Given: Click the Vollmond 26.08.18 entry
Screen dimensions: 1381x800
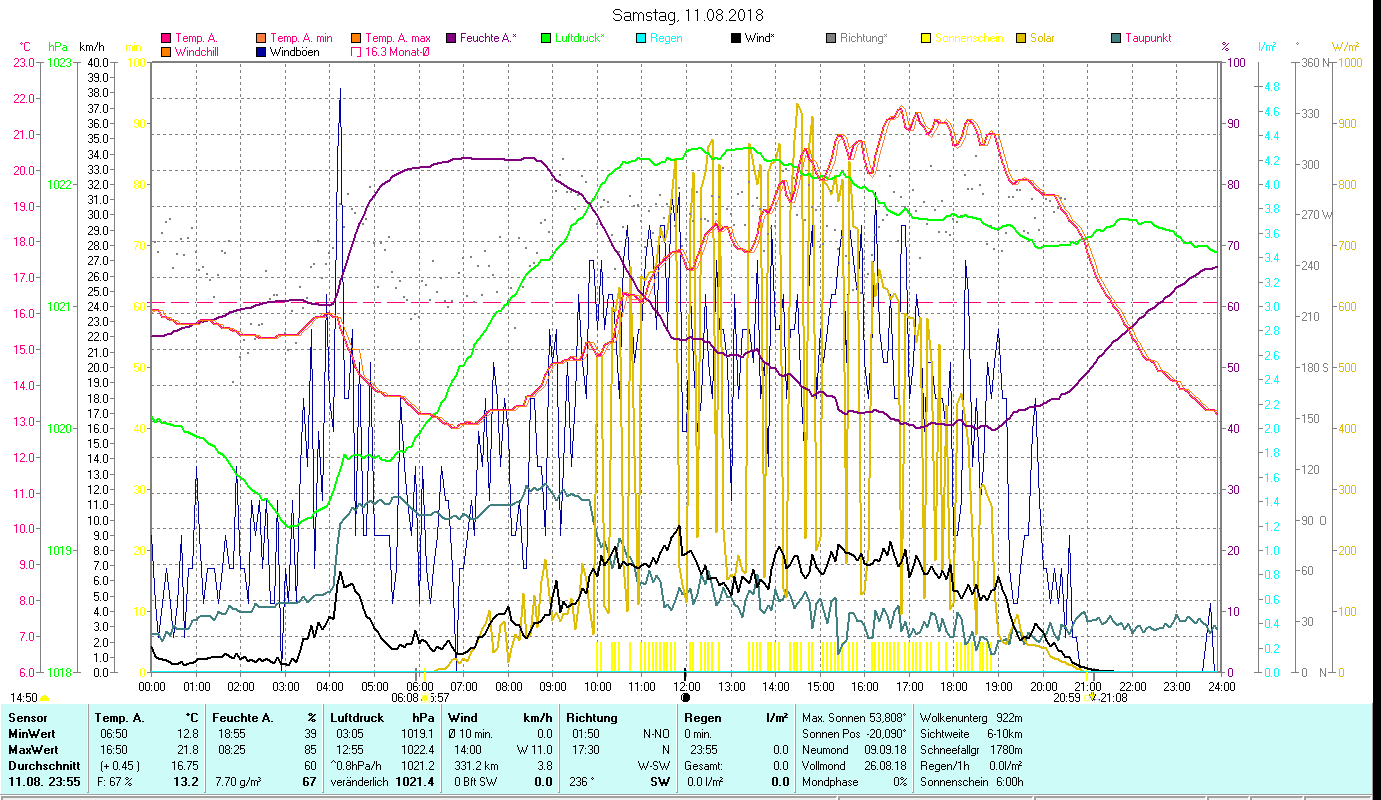Looking at the screenshot, I should tap(853, 766).
